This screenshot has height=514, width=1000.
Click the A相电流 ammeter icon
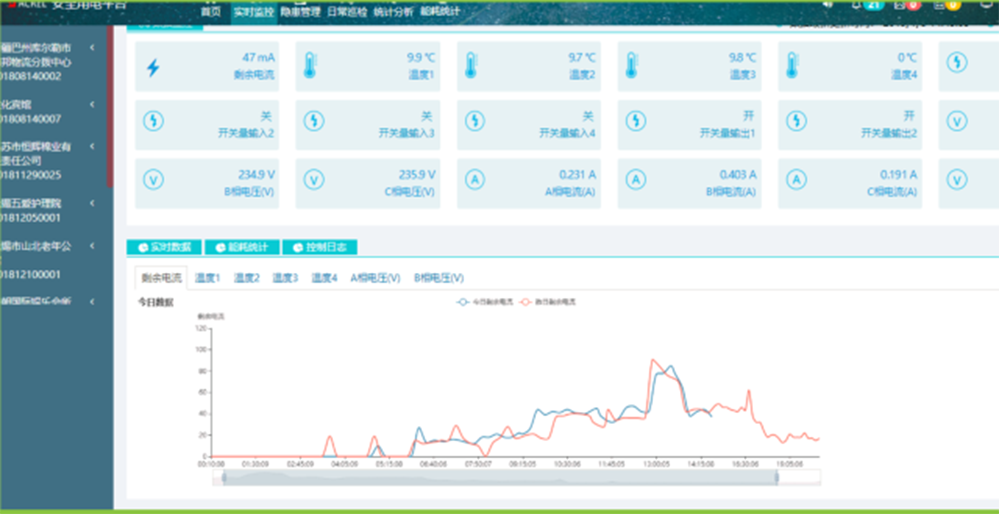tap(472, 180)
